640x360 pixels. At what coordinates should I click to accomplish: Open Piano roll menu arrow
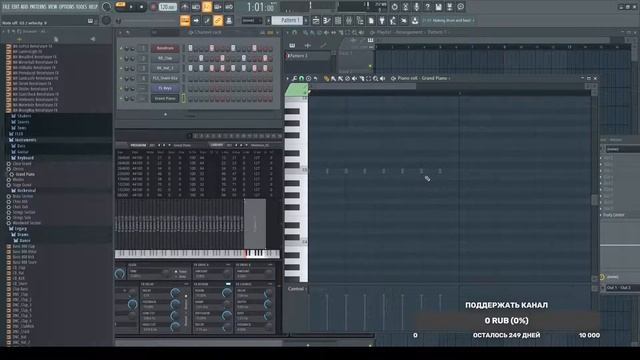coord(287,78)
